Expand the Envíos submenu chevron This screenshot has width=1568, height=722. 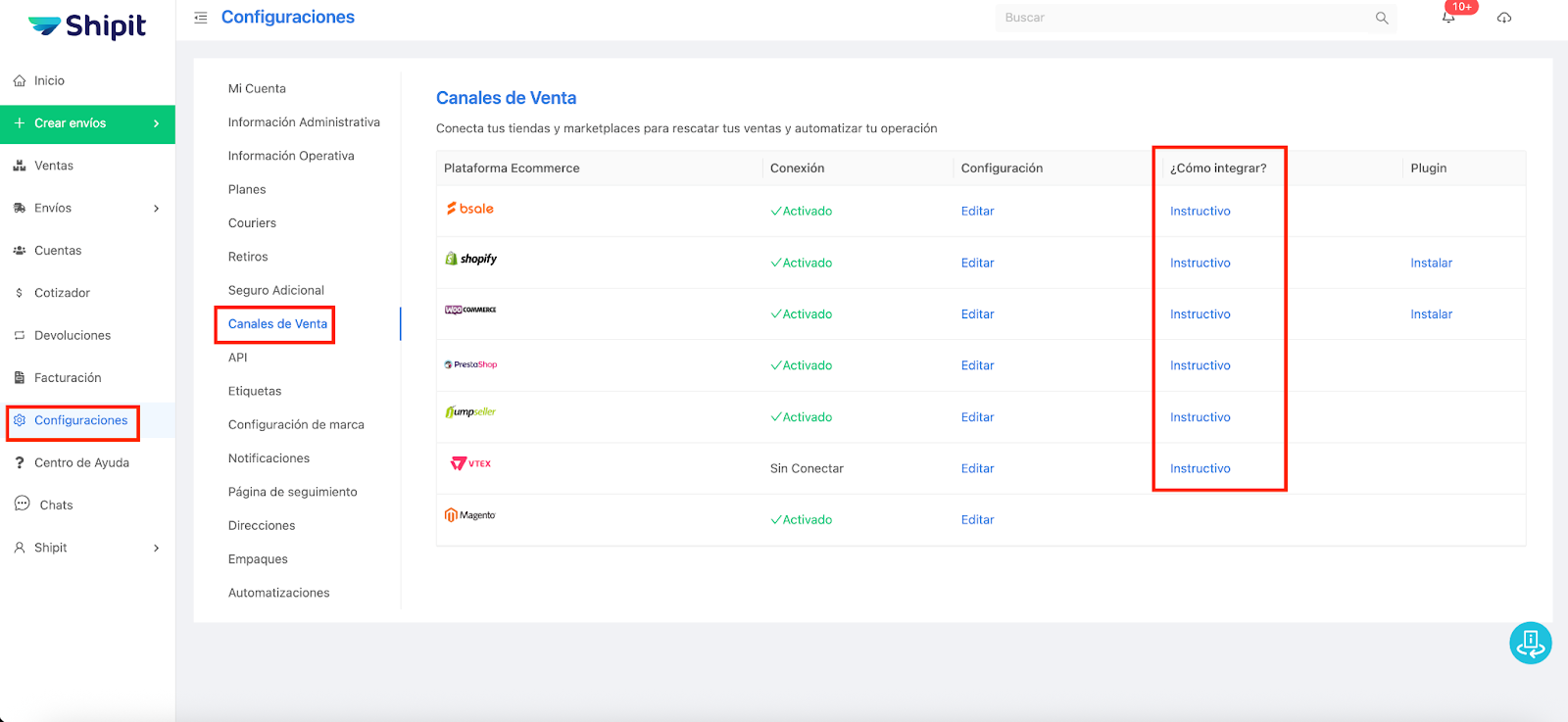(156, 209)
